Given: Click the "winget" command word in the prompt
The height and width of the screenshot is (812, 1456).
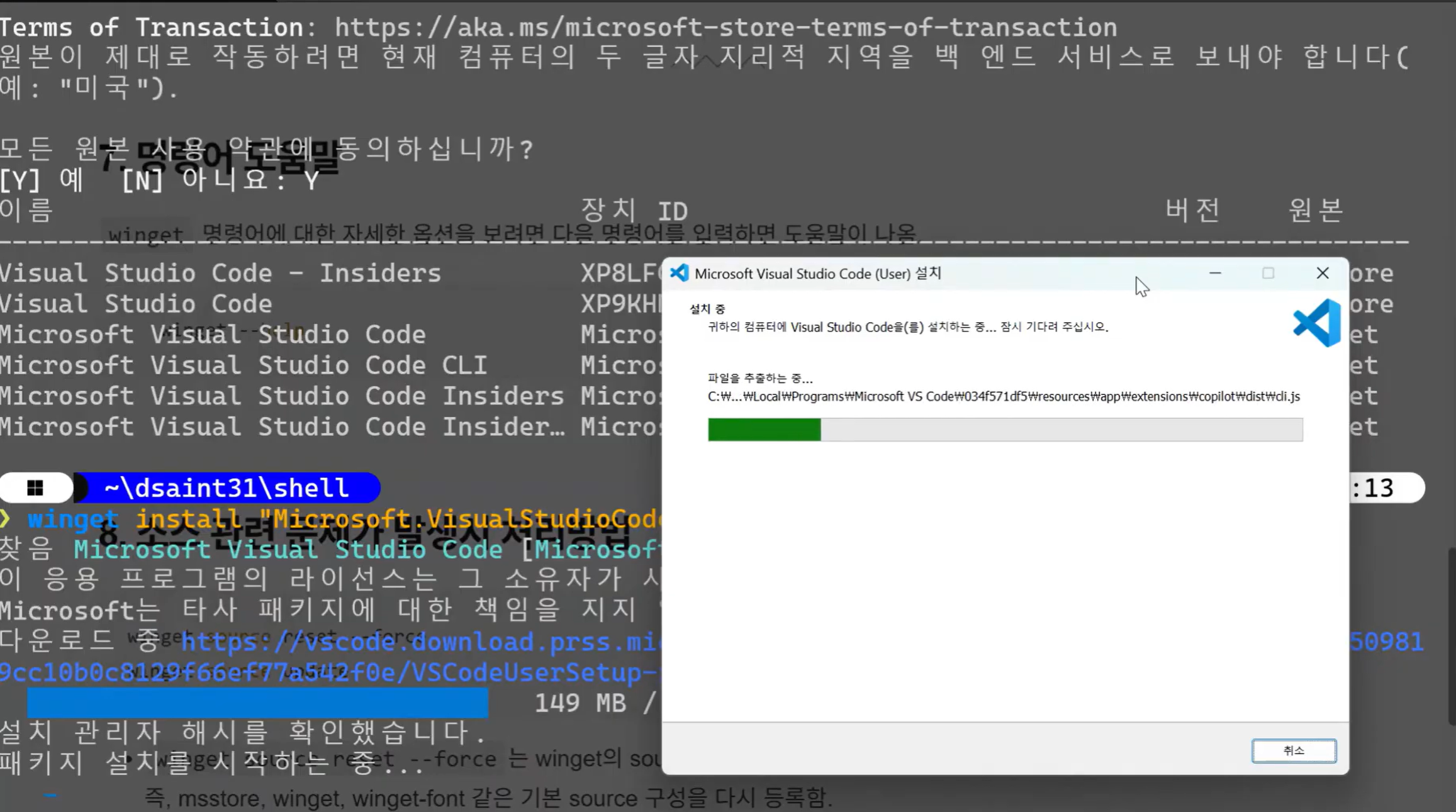Looking at the screenshot, I should tap(73, 519).
